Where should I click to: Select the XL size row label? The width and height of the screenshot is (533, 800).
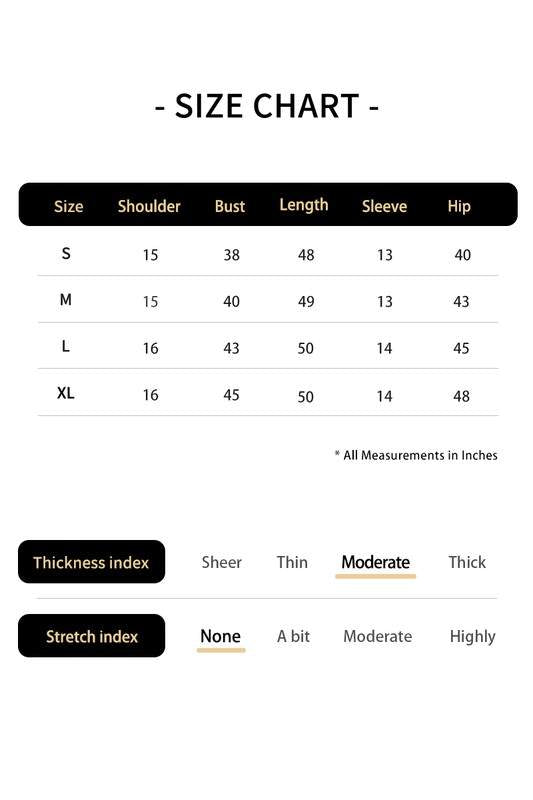tap(65, 393)
